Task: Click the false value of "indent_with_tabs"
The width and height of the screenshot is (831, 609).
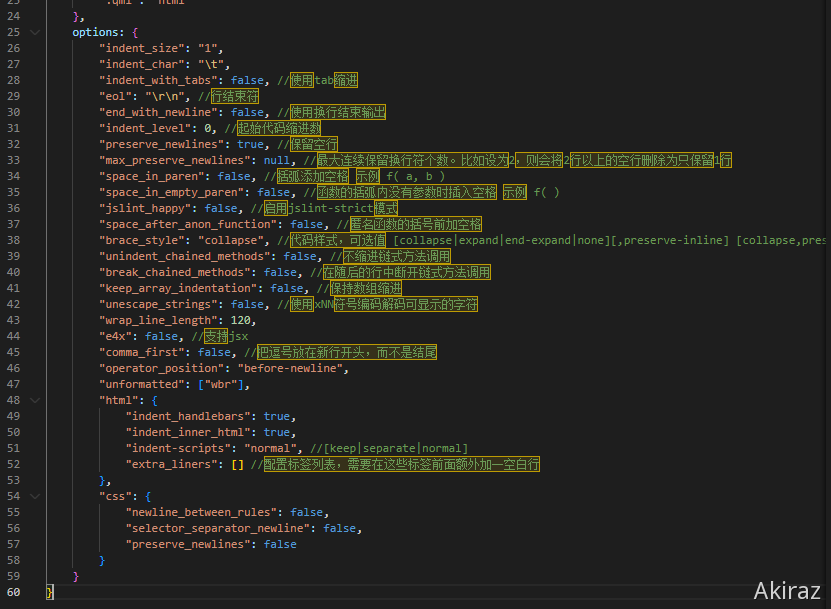Action: [x=247, y=80]
